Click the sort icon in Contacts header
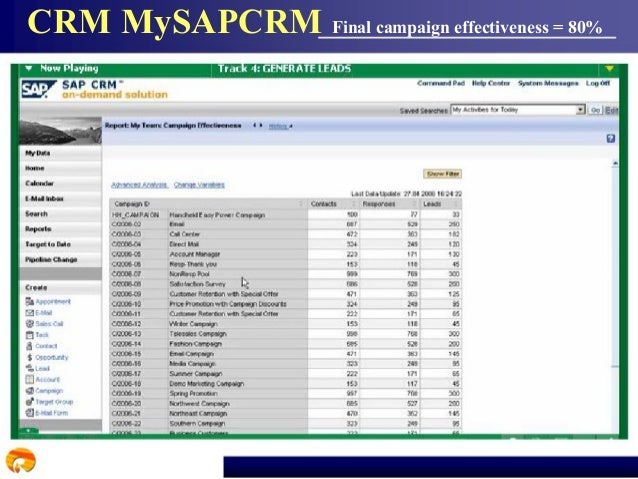638x479 pixels. tap(354, 204)
